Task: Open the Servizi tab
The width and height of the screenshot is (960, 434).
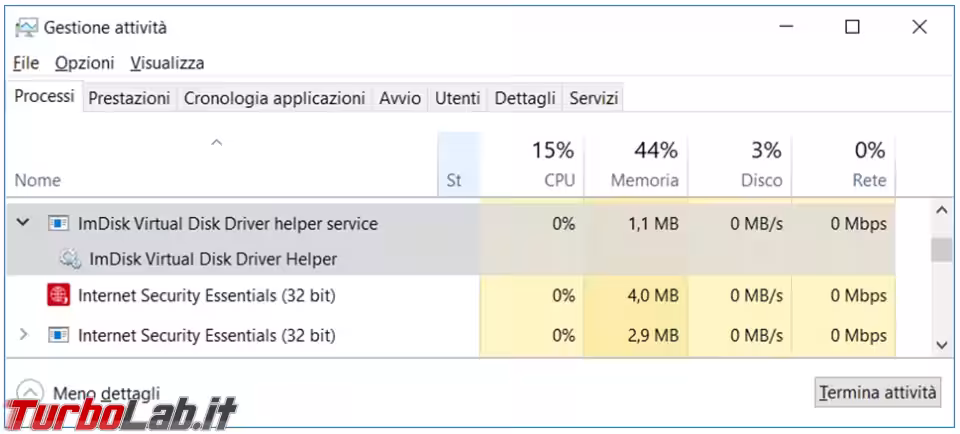Action: click(593, 98)
